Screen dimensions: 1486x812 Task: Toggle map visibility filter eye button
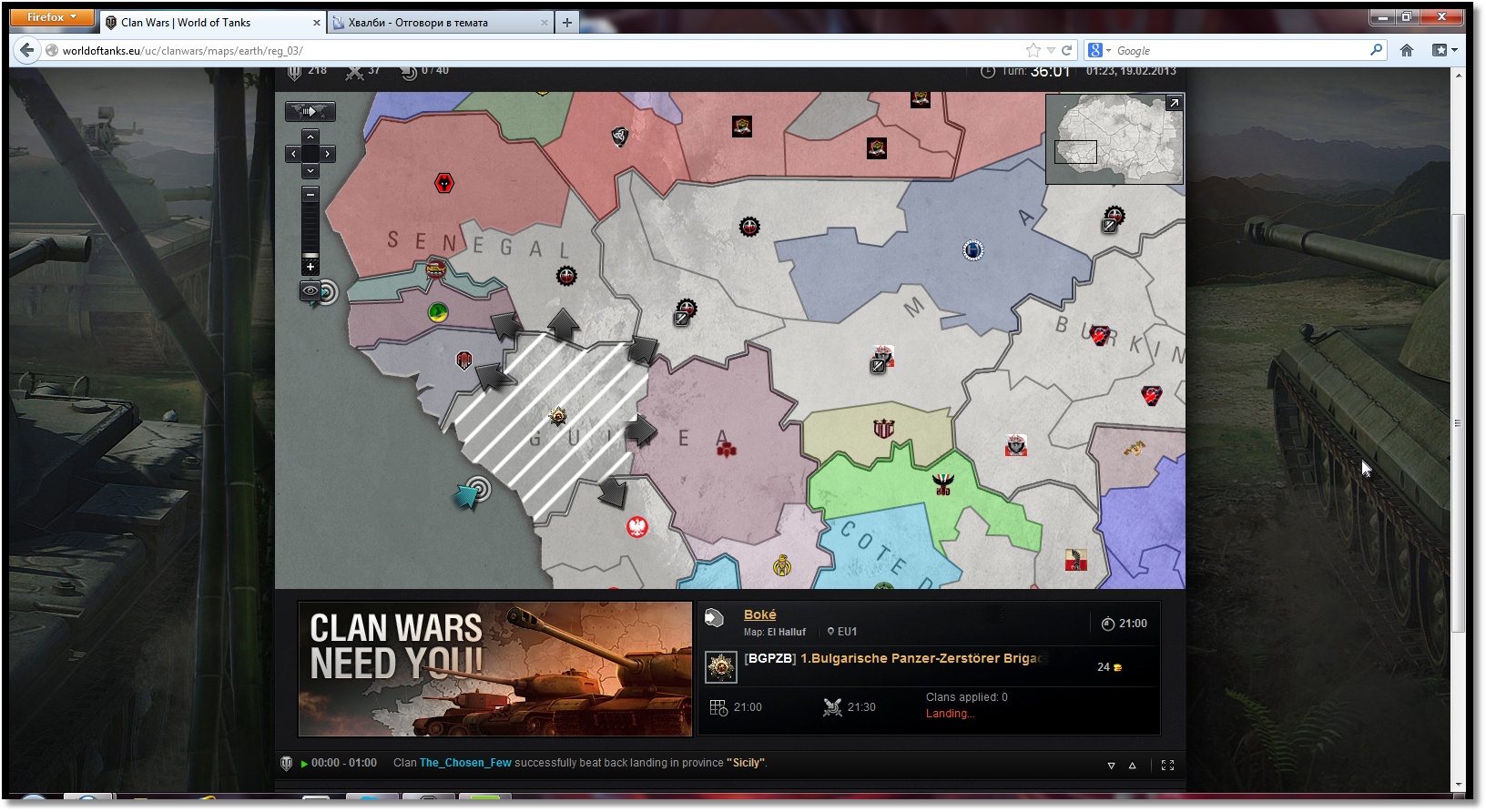310,290
